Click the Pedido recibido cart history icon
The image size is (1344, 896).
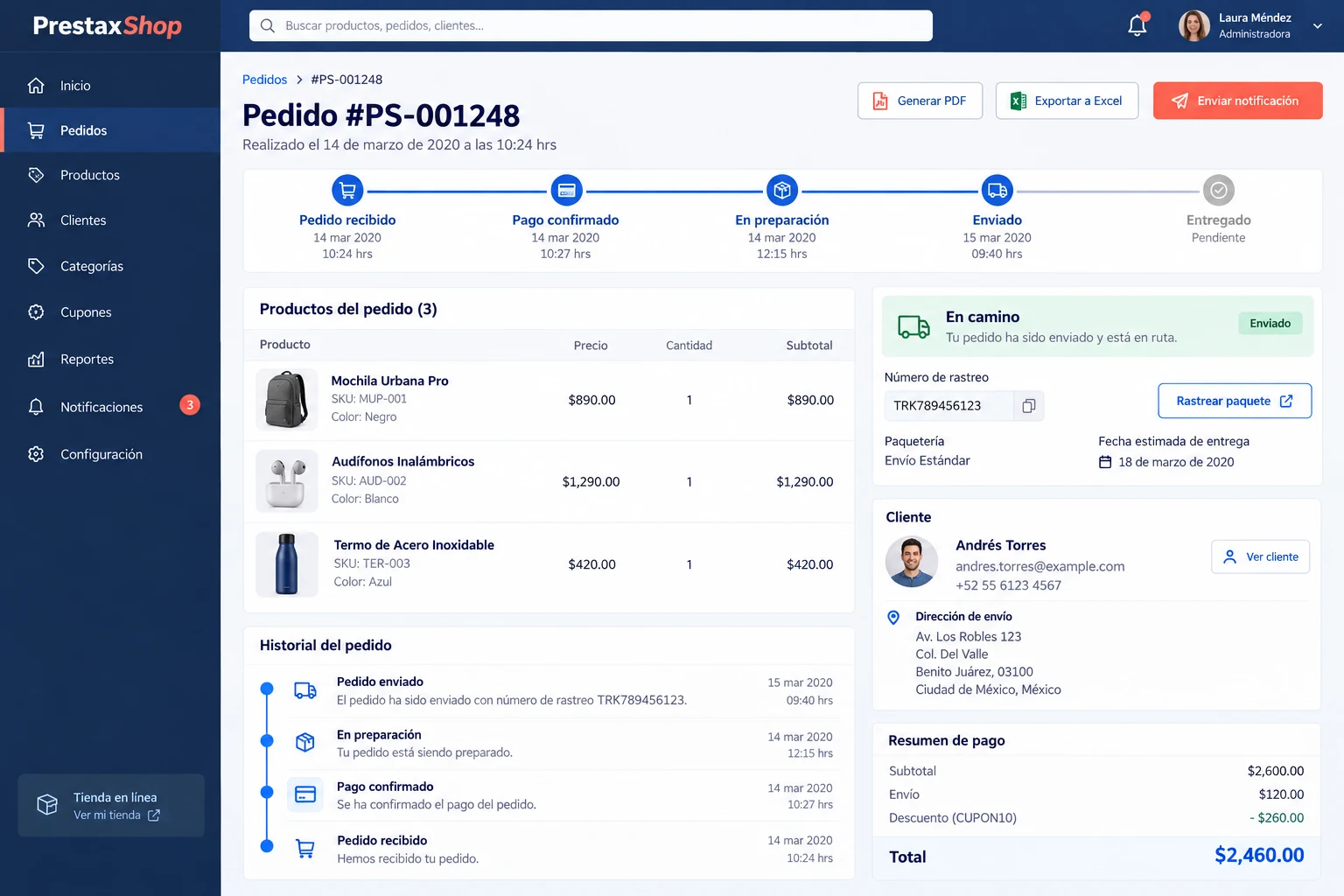pos(305,848)
